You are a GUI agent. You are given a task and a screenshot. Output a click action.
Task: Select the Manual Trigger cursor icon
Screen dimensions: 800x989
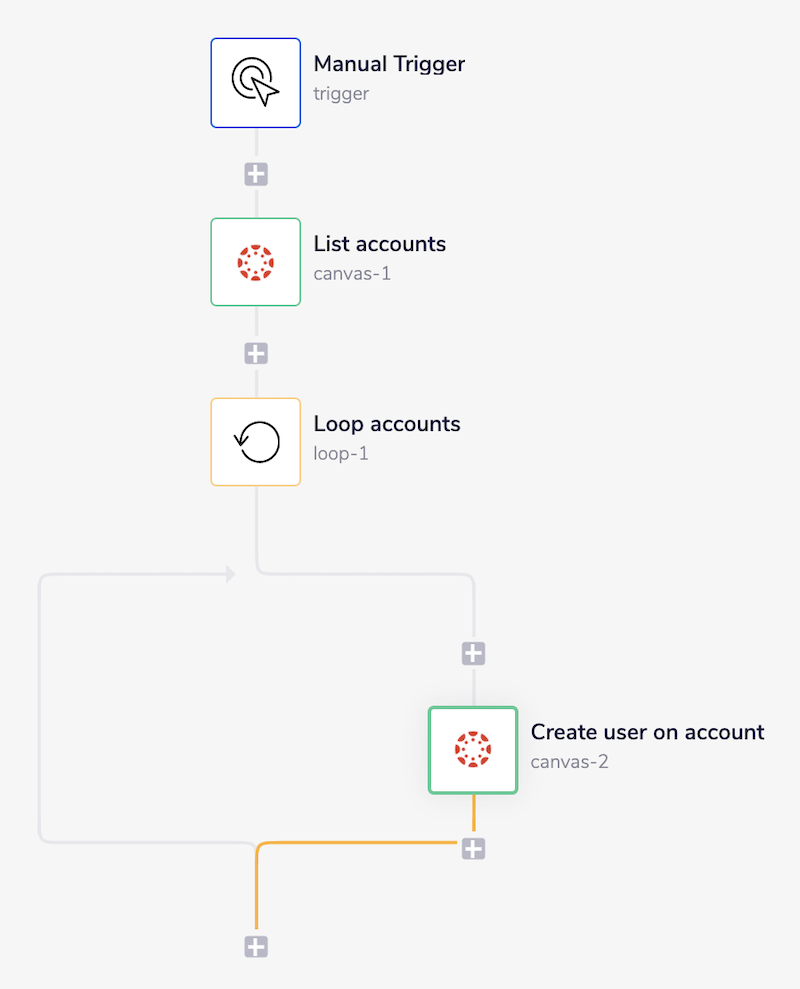(255, 82)
